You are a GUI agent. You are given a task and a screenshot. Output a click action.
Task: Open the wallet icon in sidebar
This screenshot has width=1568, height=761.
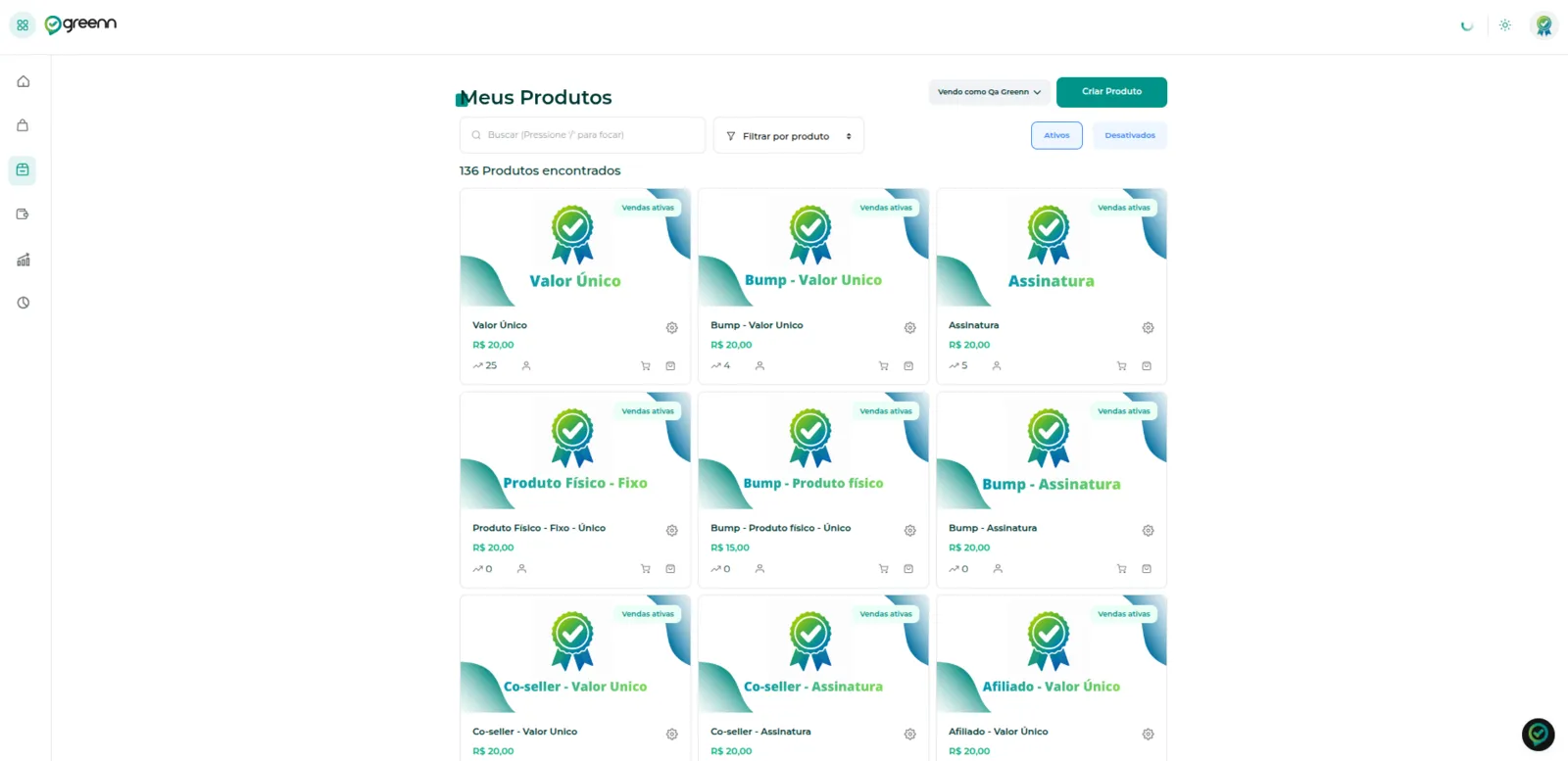tap(23, 214)
